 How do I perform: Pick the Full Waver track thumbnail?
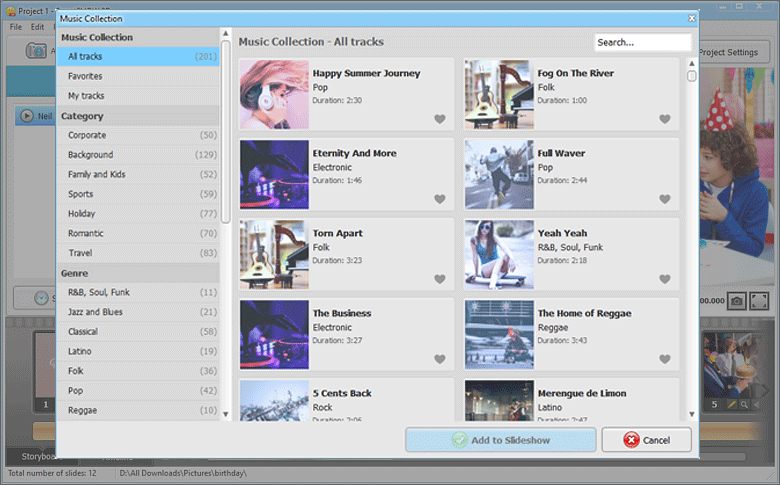point(499,175)
